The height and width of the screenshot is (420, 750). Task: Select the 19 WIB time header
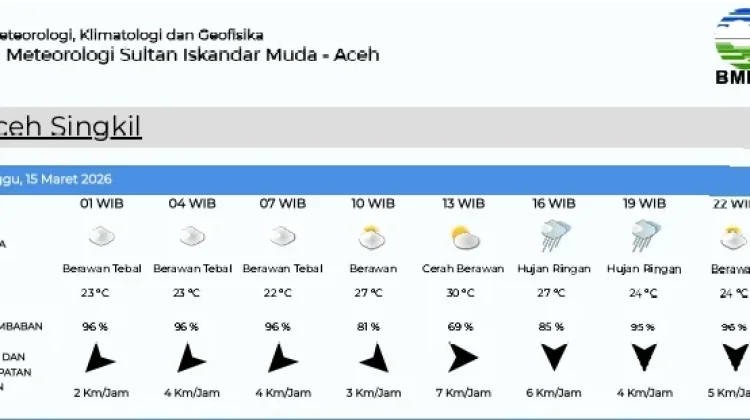[644, 204]
